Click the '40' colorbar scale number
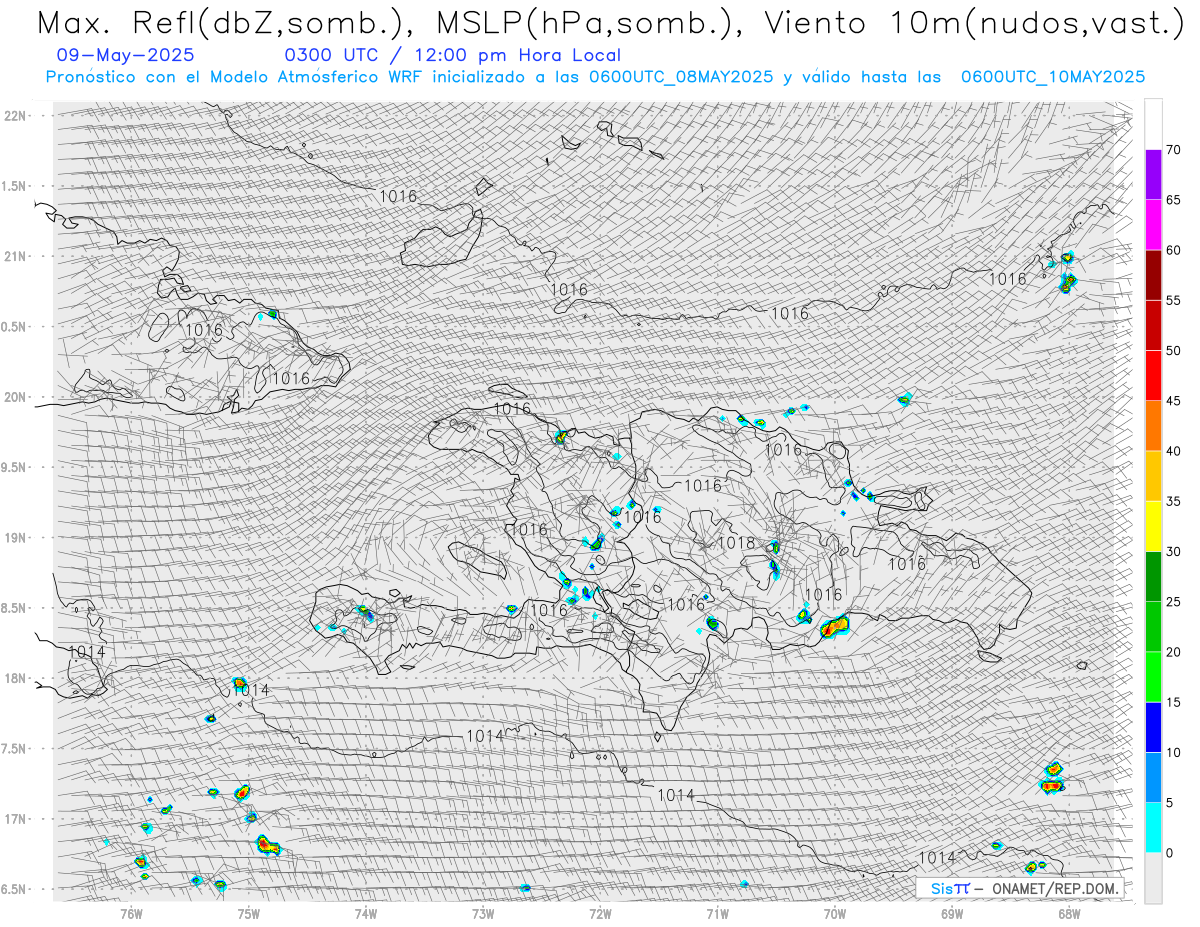Viewport: 1200px width, 927px height. pos(1173,451)
